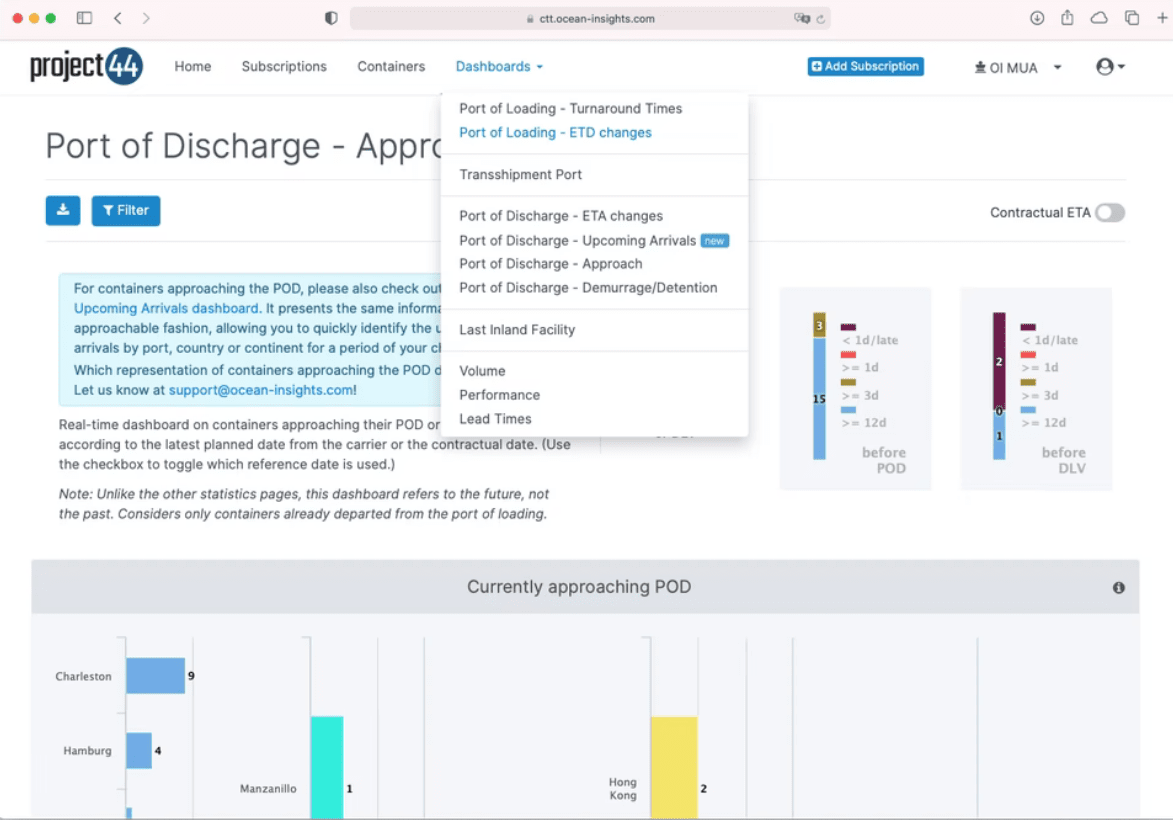
Task: Click the sidebar toggle icon in the browser
Action: point(84,17)
